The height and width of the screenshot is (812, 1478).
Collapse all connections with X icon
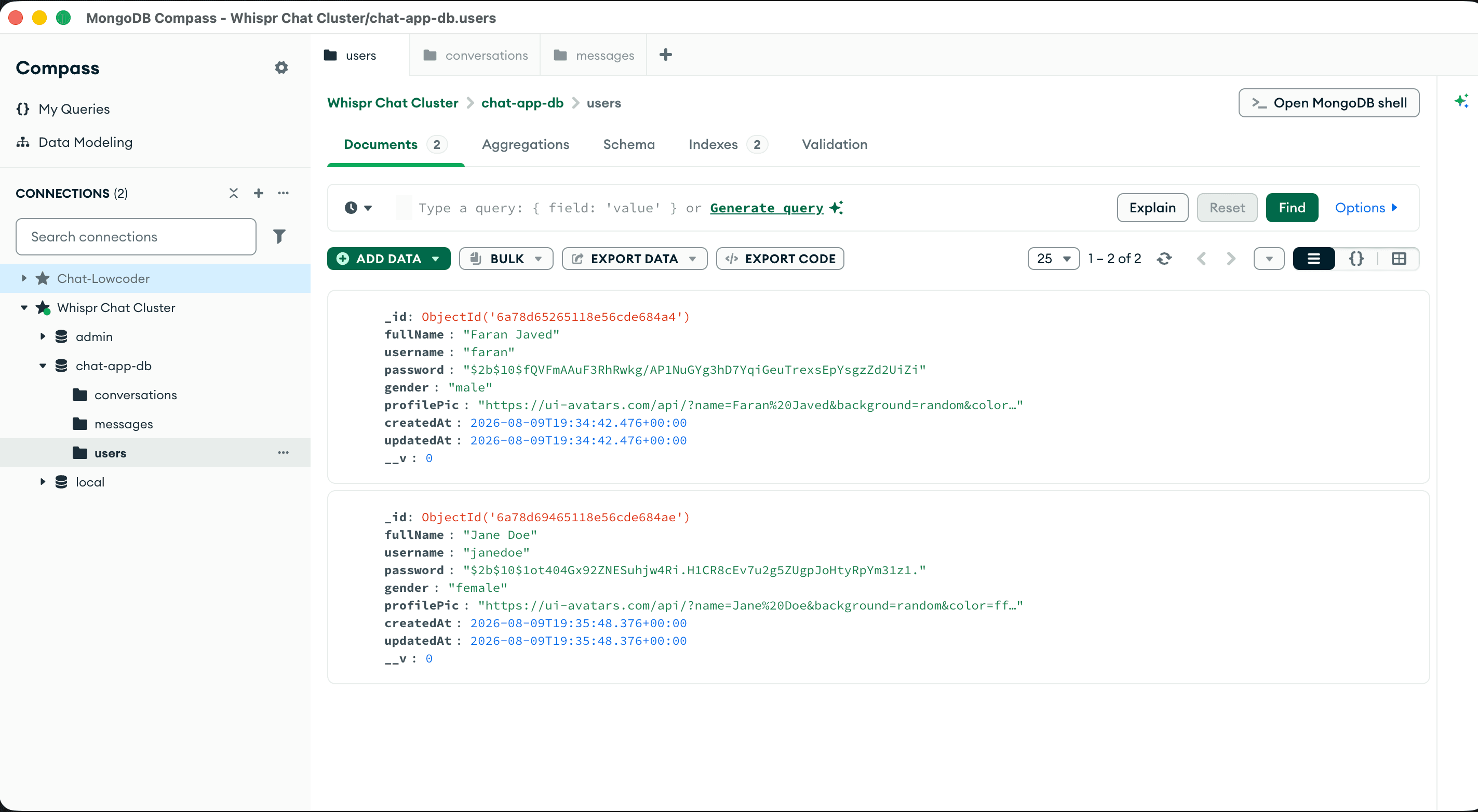pos(234,193)
